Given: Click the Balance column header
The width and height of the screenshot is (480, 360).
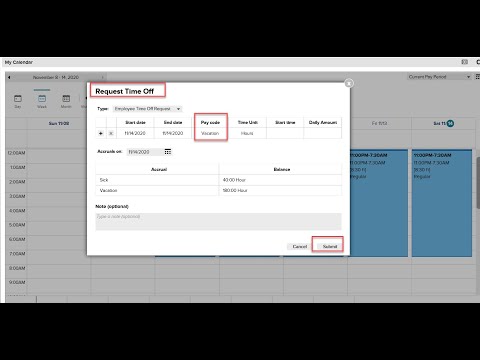Looking at the screenshot, I should pyautogui.click(x=282, y=169).
